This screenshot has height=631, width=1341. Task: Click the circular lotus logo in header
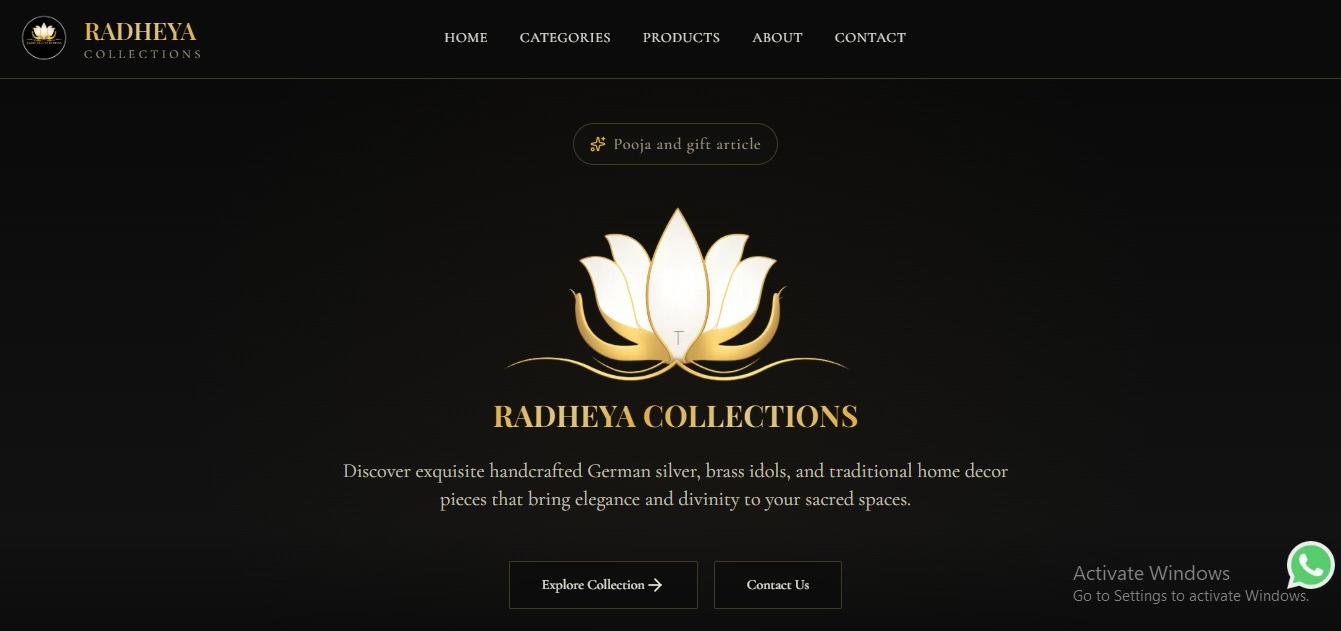(44, 38)
